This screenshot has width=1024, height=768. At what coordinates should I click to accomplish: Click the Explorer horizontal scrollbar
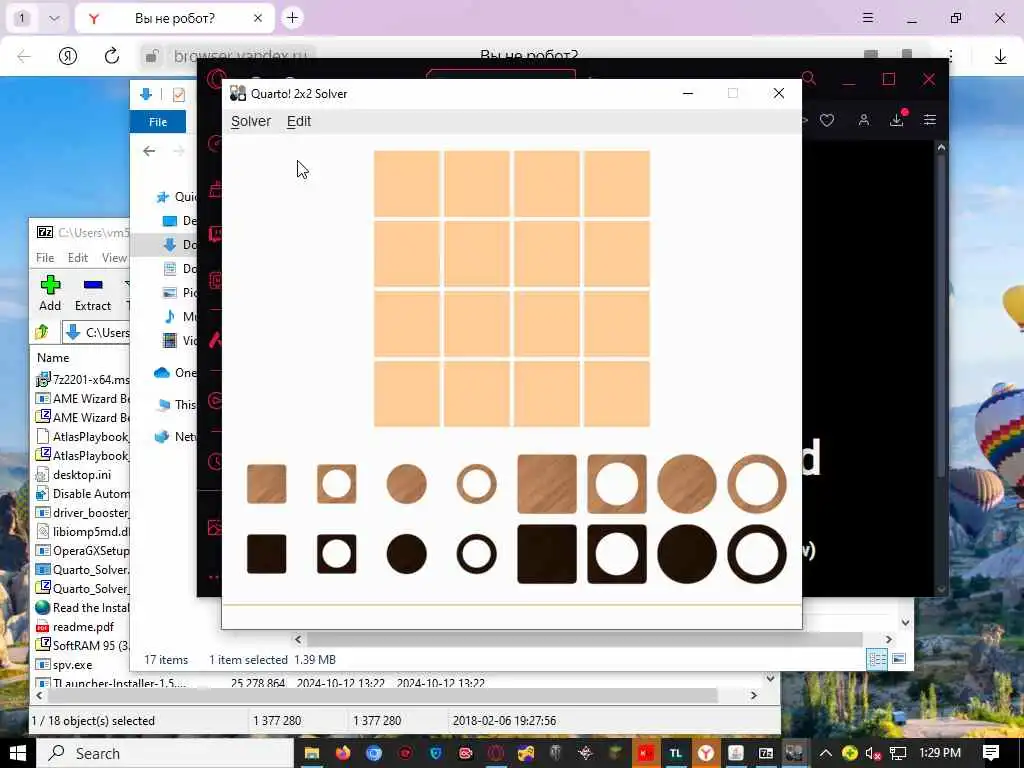584,639
